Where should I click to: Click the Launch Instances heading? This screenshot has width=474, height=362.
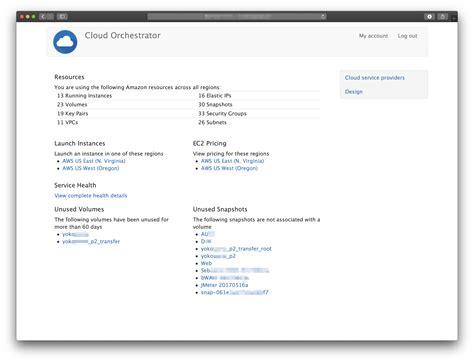(x=80, y=144)
